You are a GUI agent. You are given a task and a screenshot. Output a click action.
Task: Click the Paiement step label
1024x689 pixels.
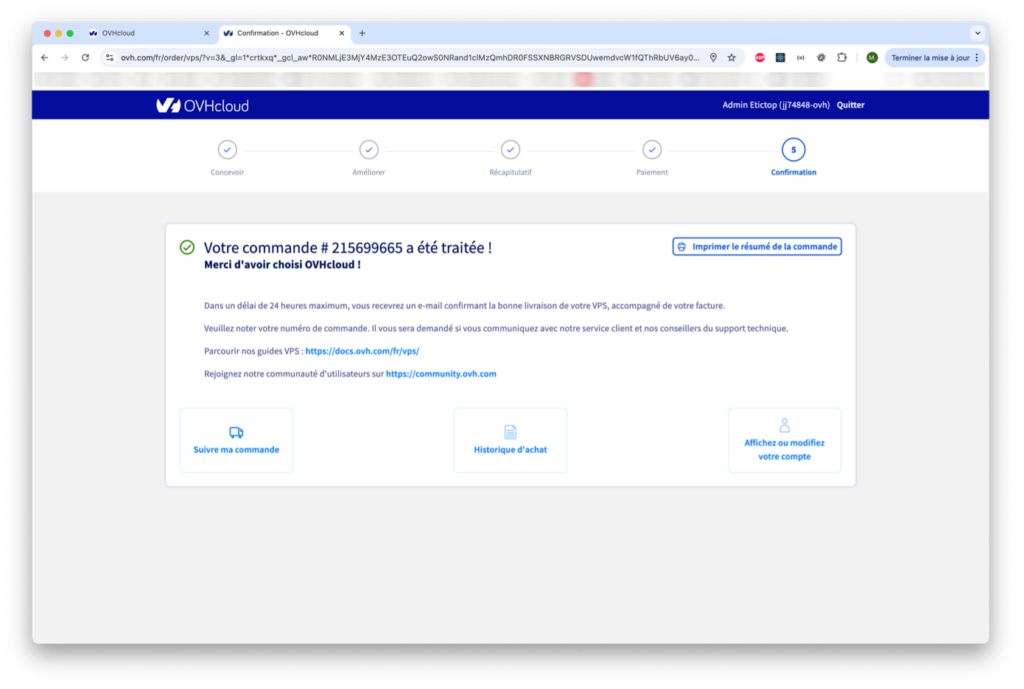coord(652,172)
